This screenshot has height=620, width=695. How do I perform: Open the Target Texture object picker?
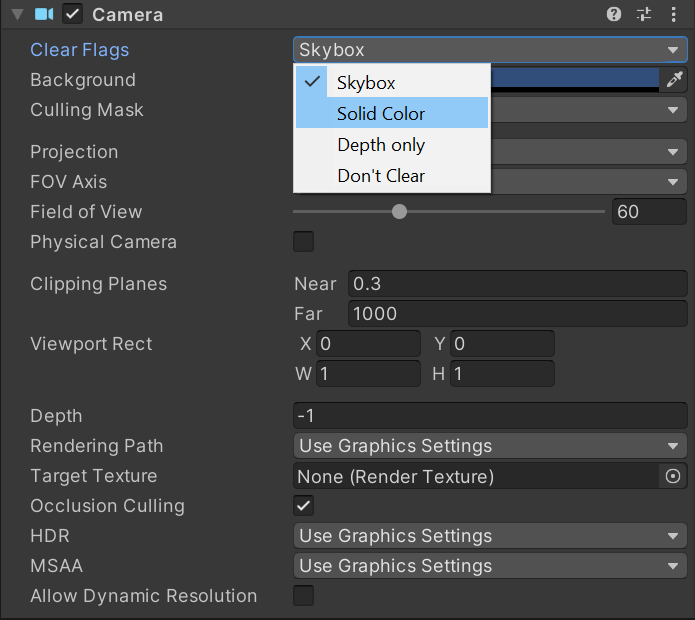[x=673, y=476]
